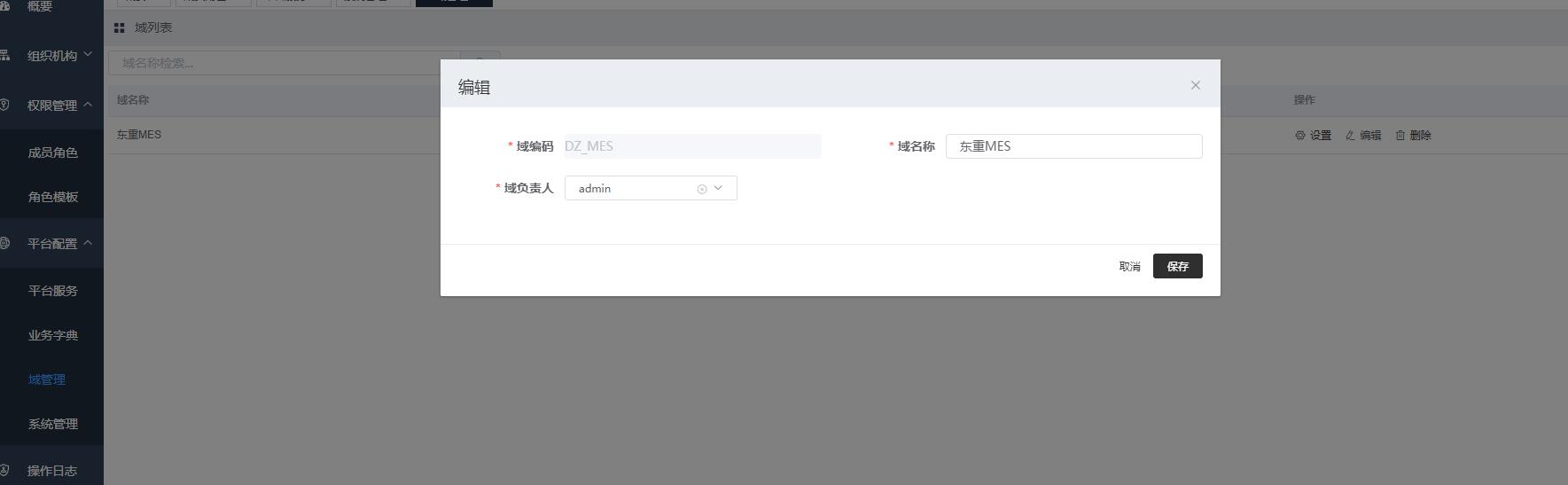The height and width of the screenshot is (485, 1568).
Task: Select 系统管理 from the sidebar
Action: click(x=52, y=424)
